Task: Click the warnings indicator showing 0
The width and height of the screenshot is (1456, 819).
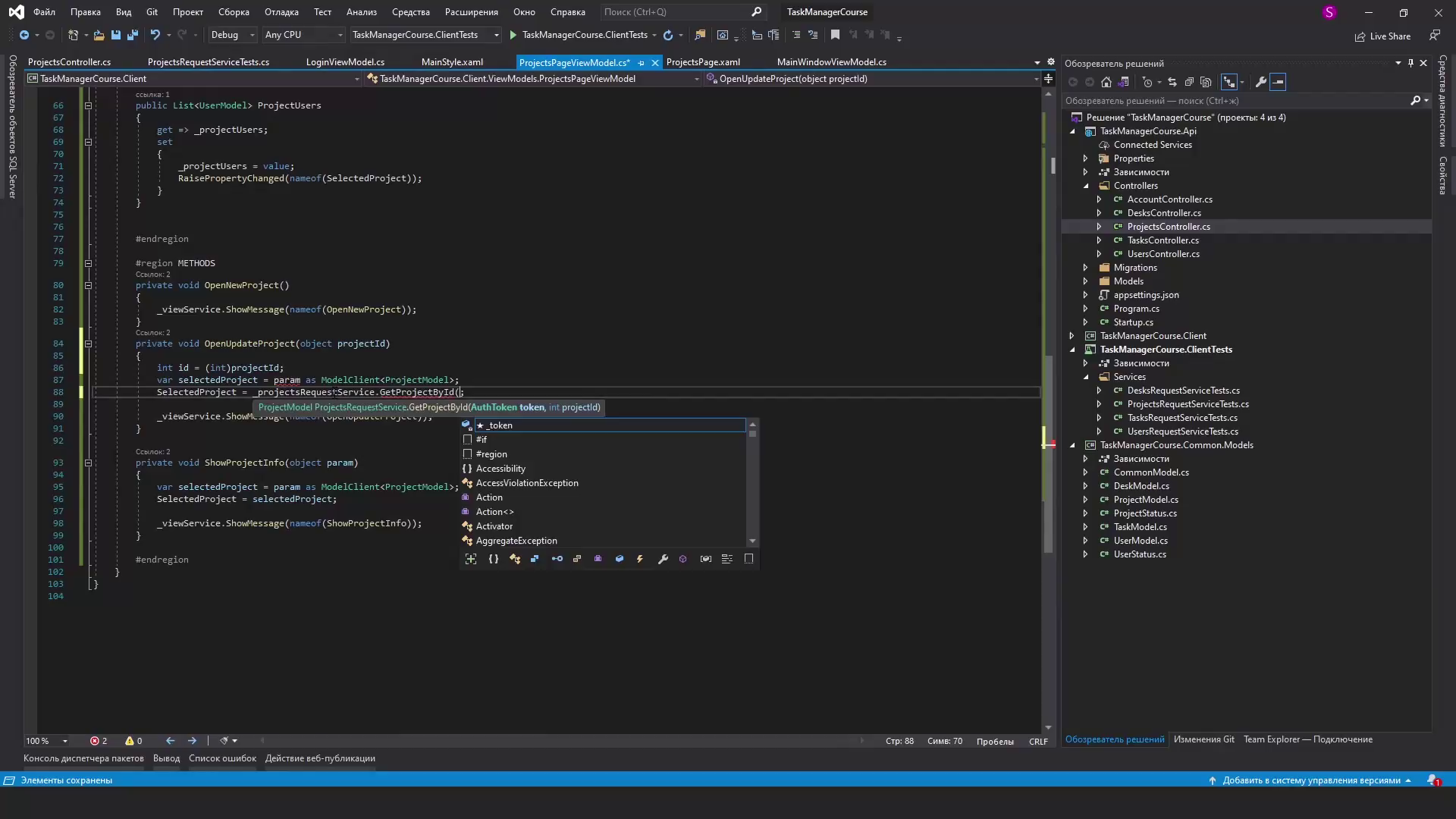Action: (133, 741)
